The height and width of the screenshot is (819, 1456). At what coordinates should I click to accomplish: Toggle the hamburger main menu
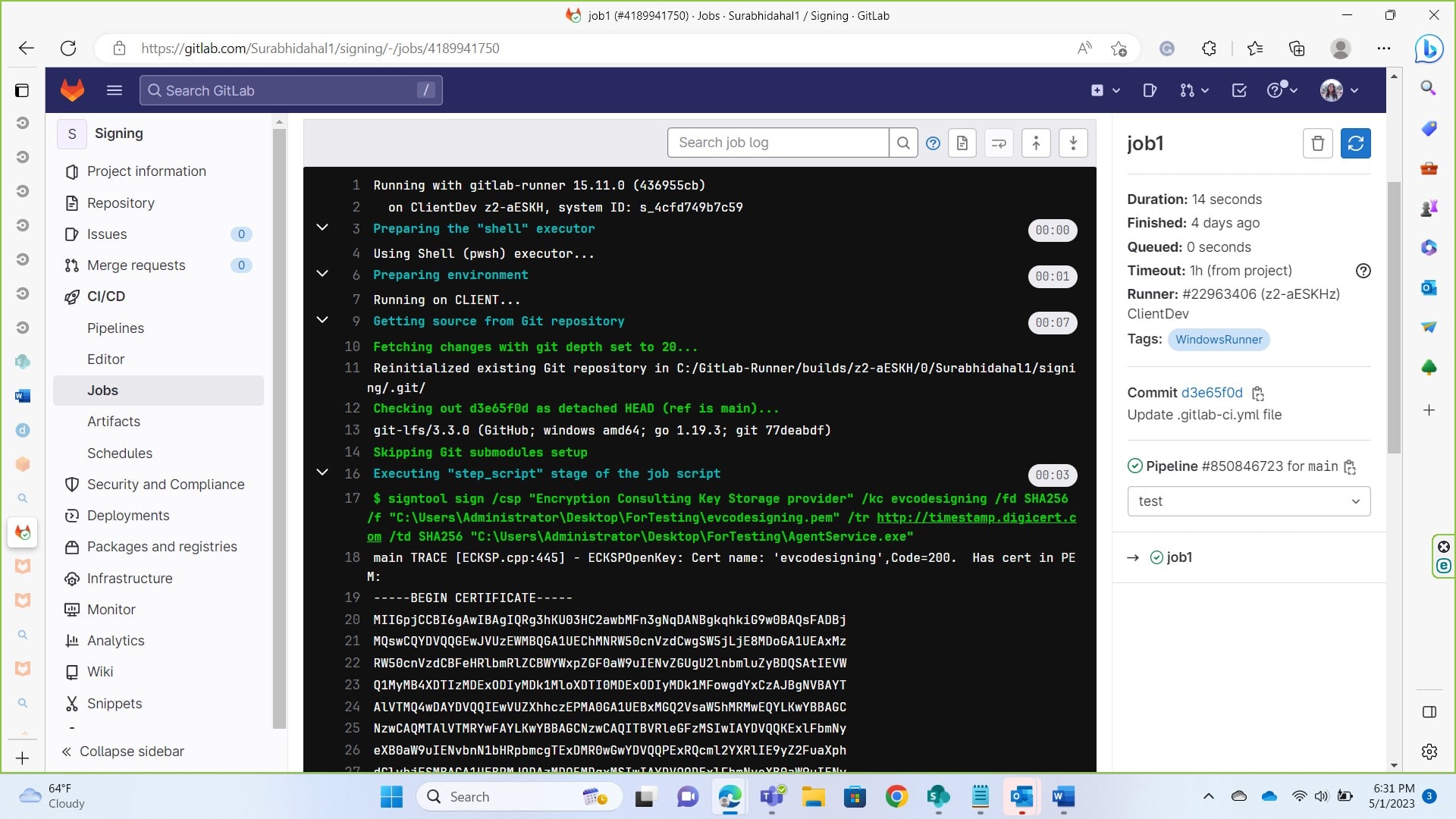coord(115,91)
